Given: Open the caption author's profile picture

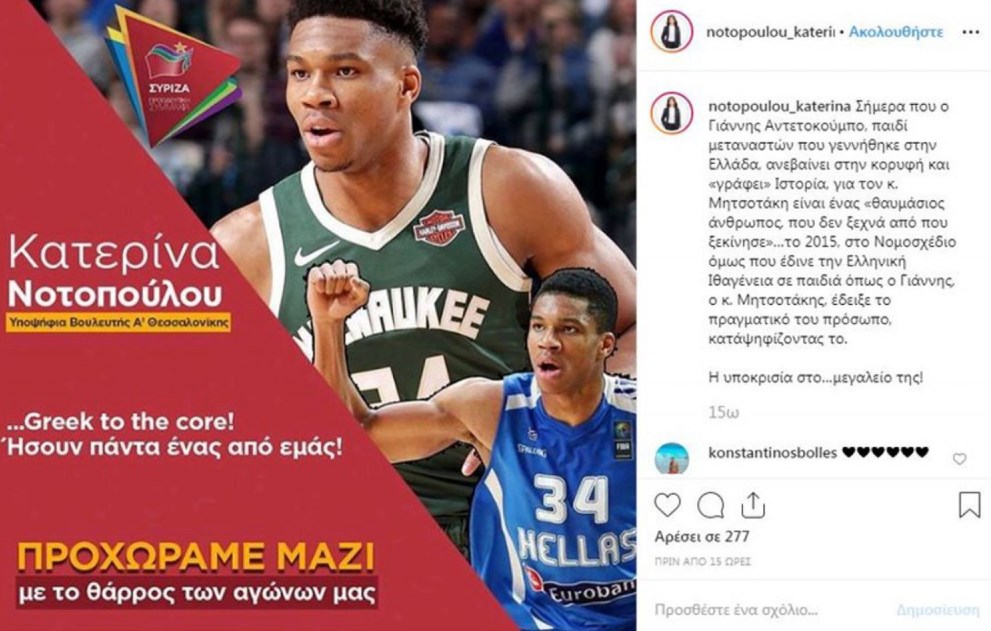Looking at the screenshot, I should [671, 113].
